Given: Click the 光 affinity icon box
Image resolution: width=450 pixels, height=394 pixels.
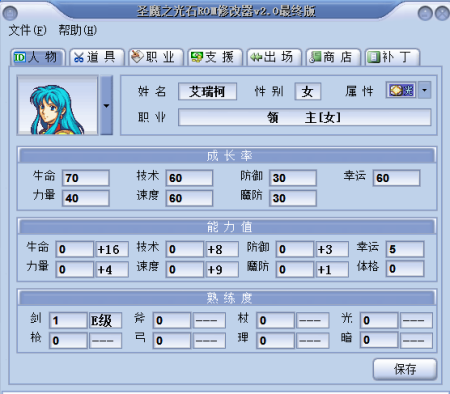Looking at the screenshot, I should (x=401, y=90).
